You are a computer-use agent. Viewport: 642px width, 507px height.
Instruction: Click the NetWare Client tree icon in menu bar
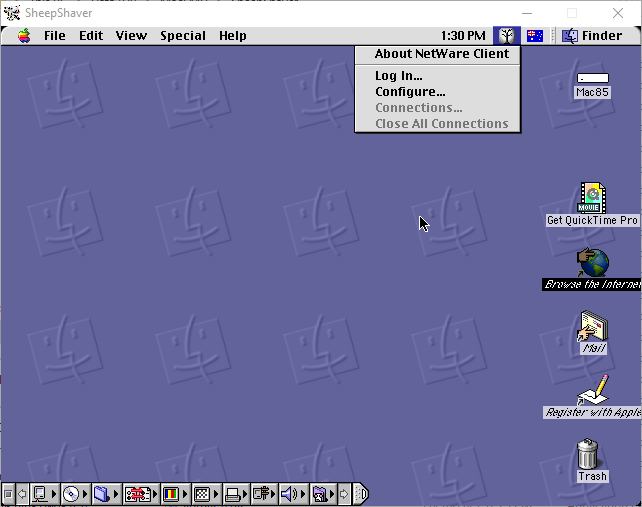pos(507,36)
